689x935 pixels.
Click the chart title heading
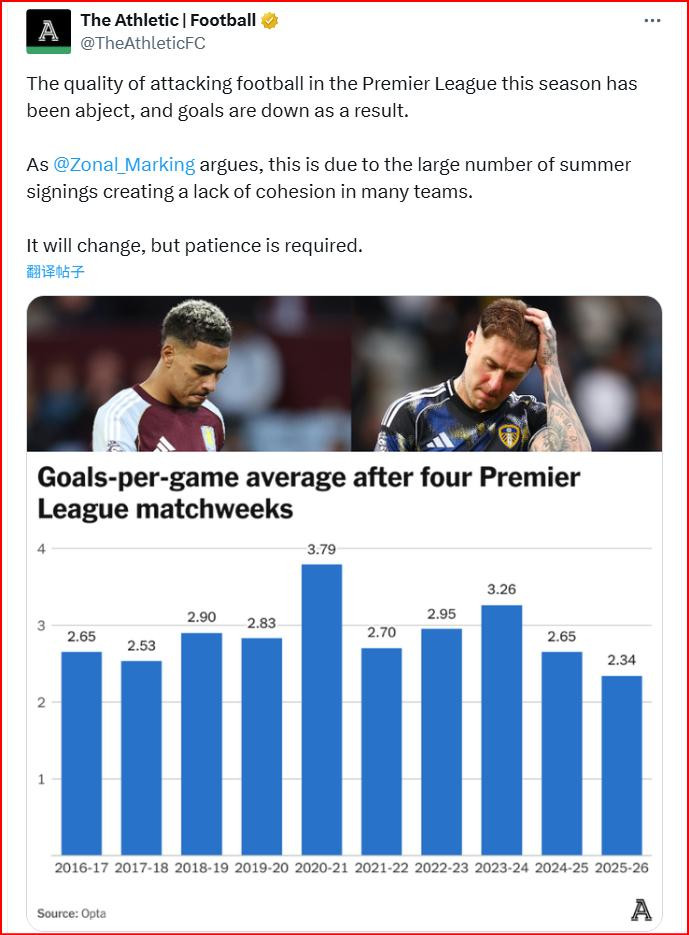pos(308,492)
